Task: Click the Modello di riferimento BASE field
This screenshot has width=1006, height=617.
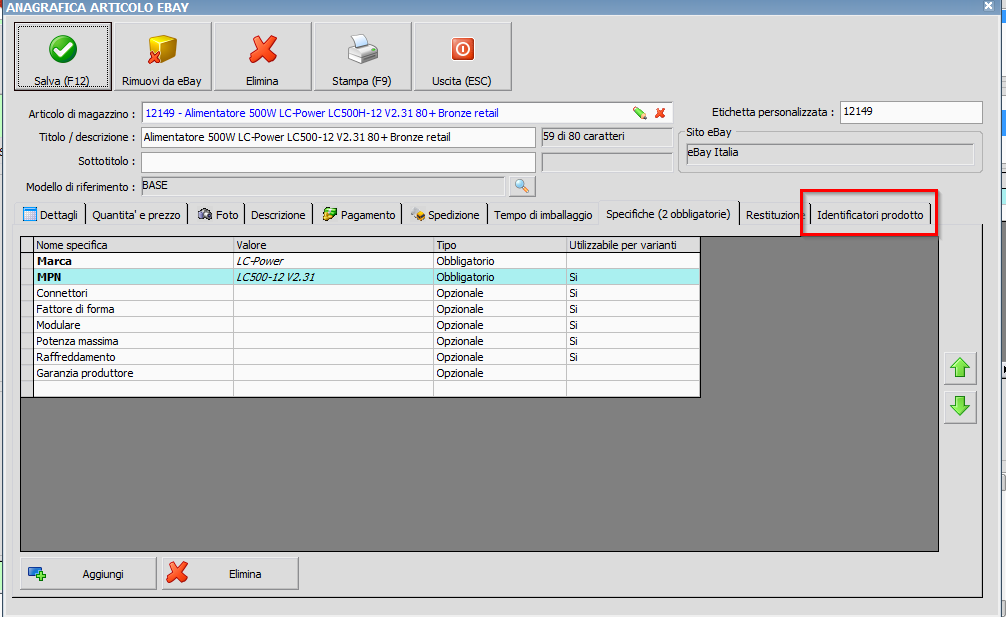Action: coord(323,186)
